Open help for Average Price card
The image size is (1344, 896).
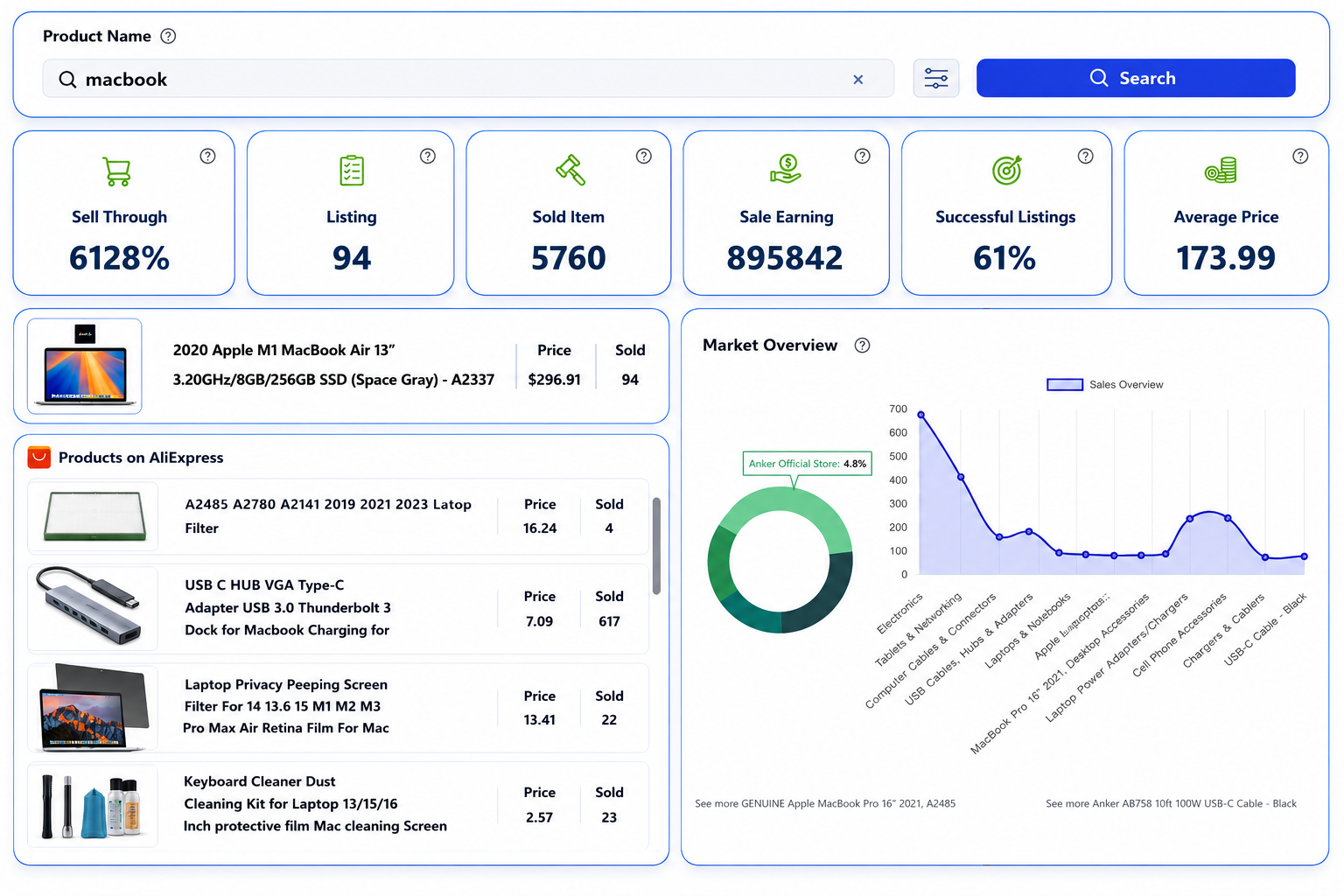tap(1301, 156)
